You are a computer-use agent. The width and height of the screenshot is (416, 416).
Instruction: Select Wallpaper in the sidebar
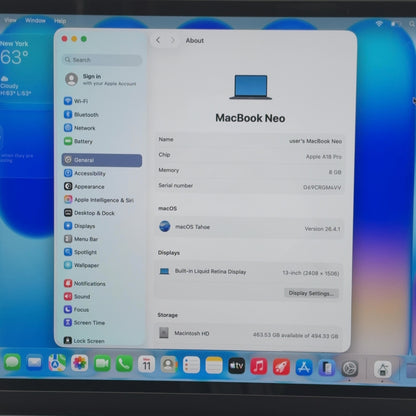[82, 265]
